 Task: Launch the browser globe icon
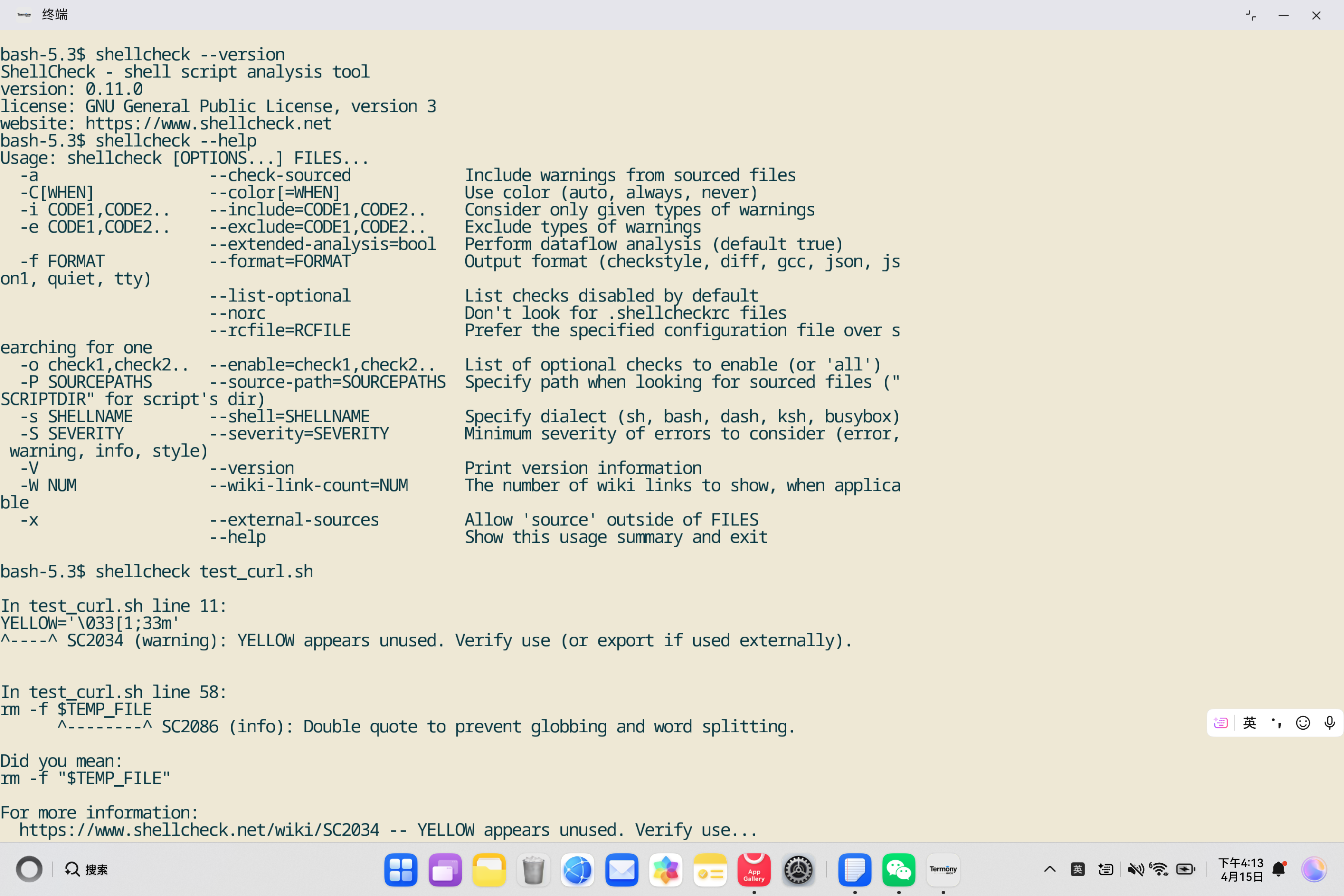[577, 869]
